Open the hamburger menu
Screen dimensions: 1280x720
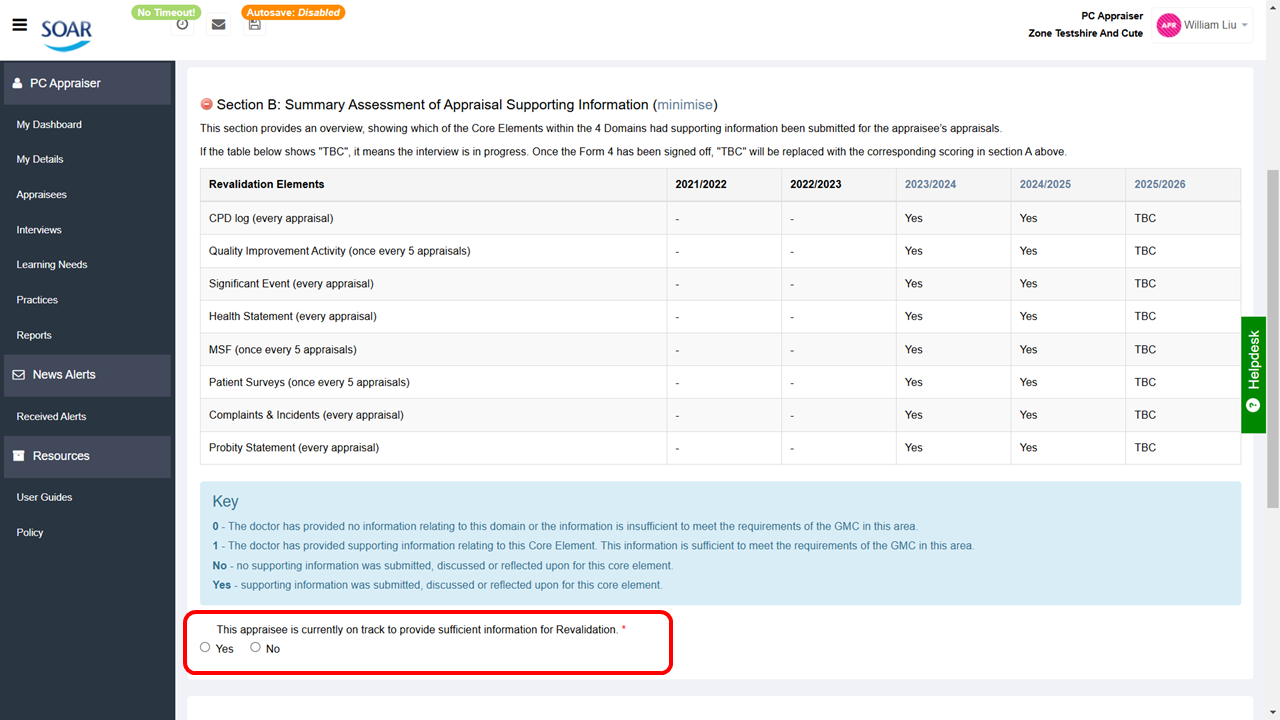pos(19,25)
